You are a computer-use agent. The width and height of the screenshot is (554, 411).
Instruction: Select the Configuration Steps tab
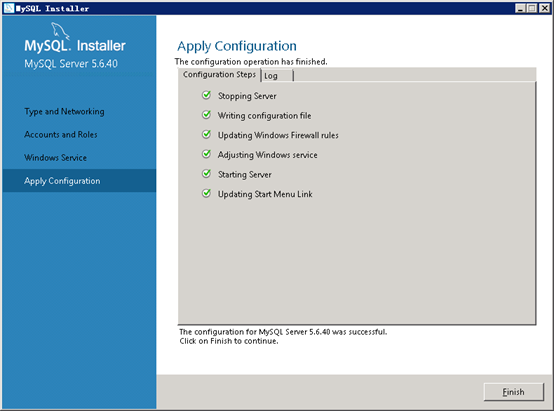pos(219,75)
